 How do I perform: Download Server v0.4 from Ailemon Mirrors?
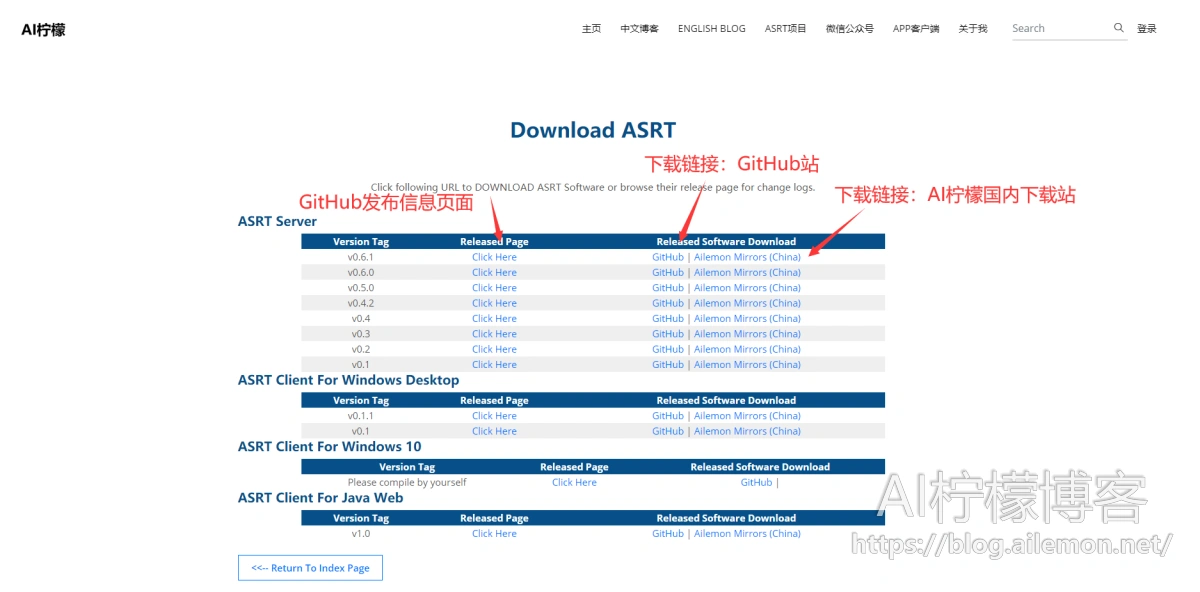(x=747, y=319)
